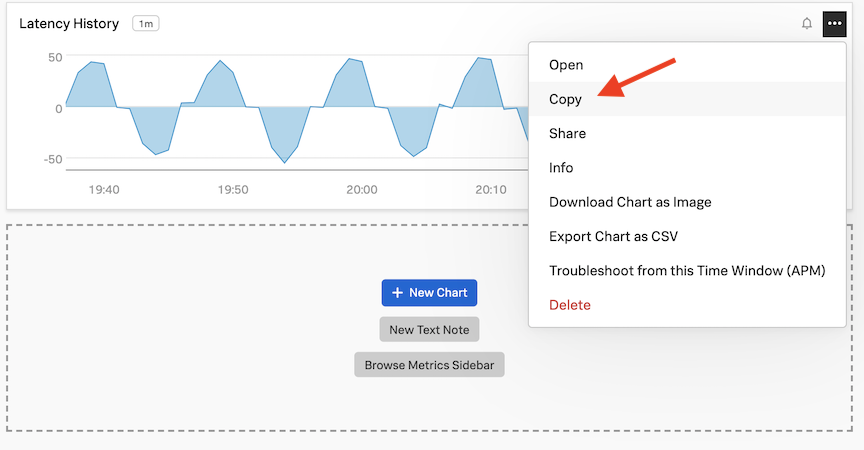Image resolution: width=864 pixels, height=450 pixels.
Task: Choose Delete from the chart menu
Action: tap(570, 304)
